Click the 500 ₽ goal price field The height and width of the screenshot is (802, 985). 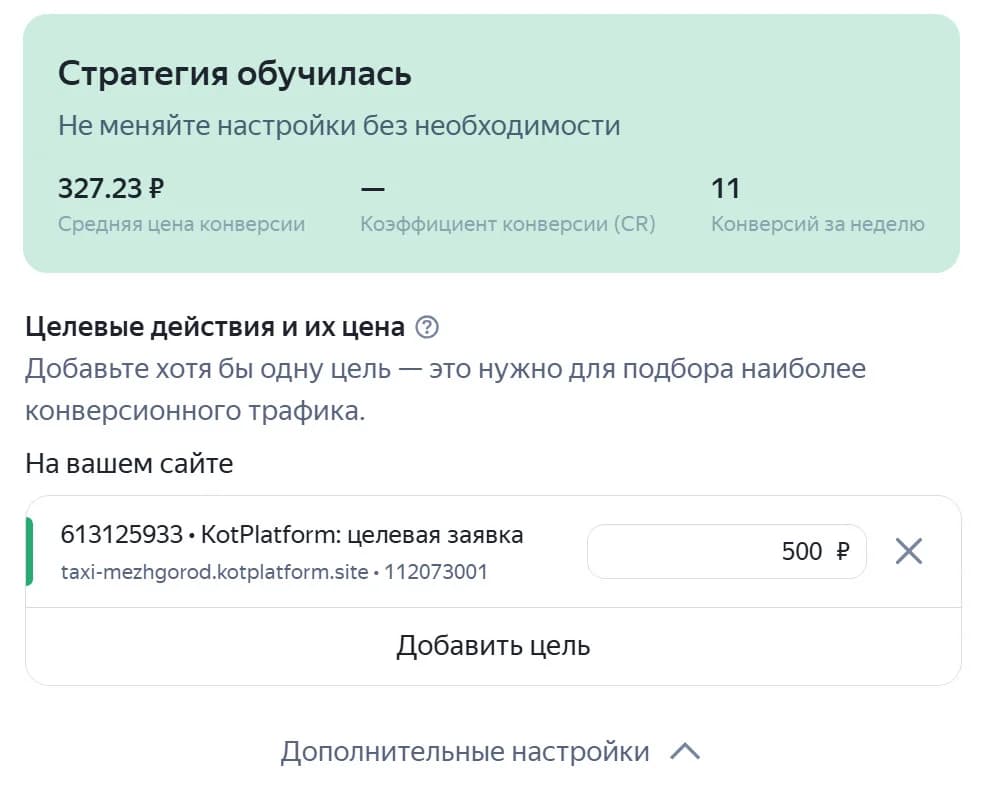click(727, 551)
